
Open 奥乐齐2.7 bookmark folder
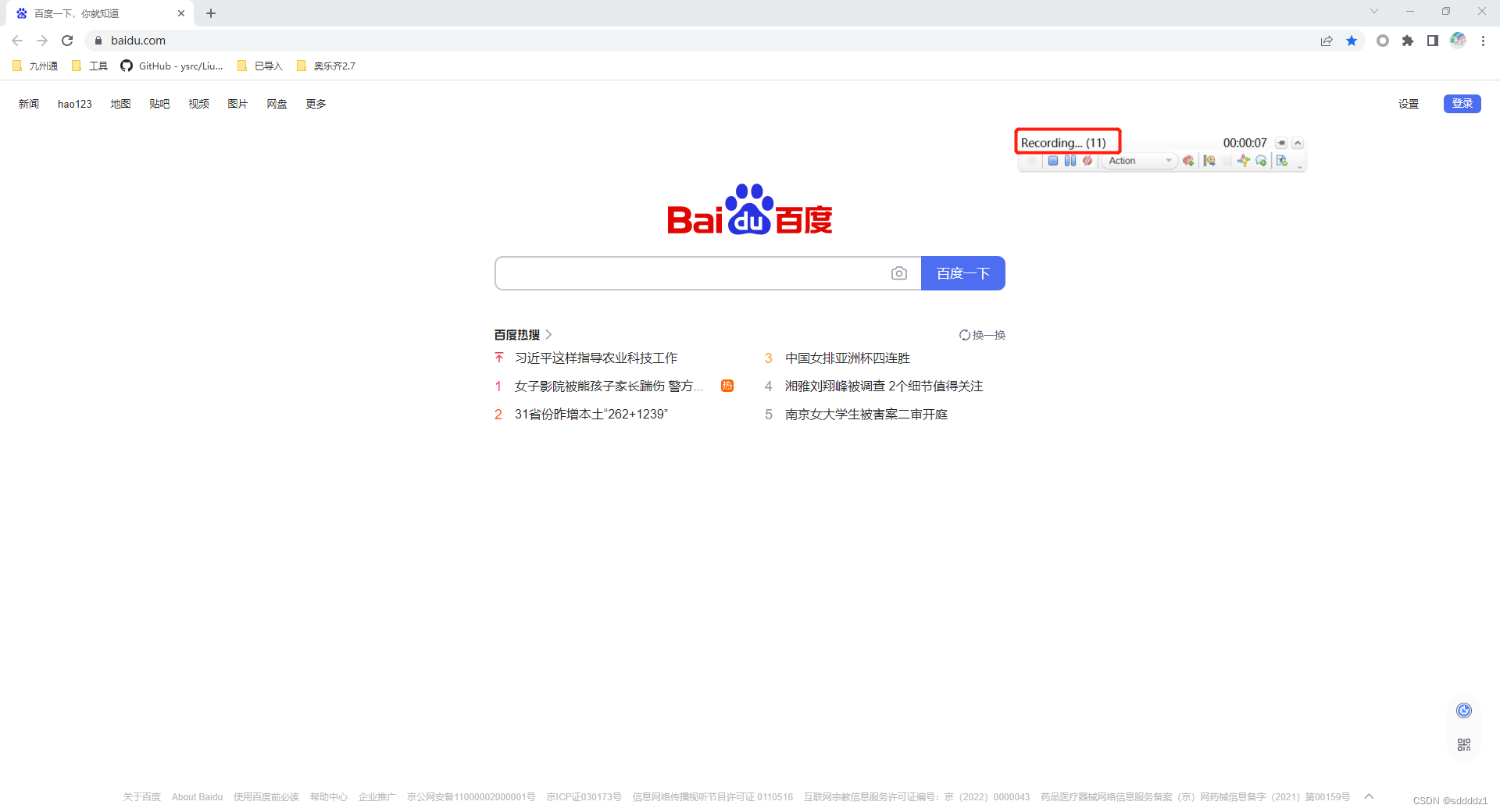coord(327,66)
